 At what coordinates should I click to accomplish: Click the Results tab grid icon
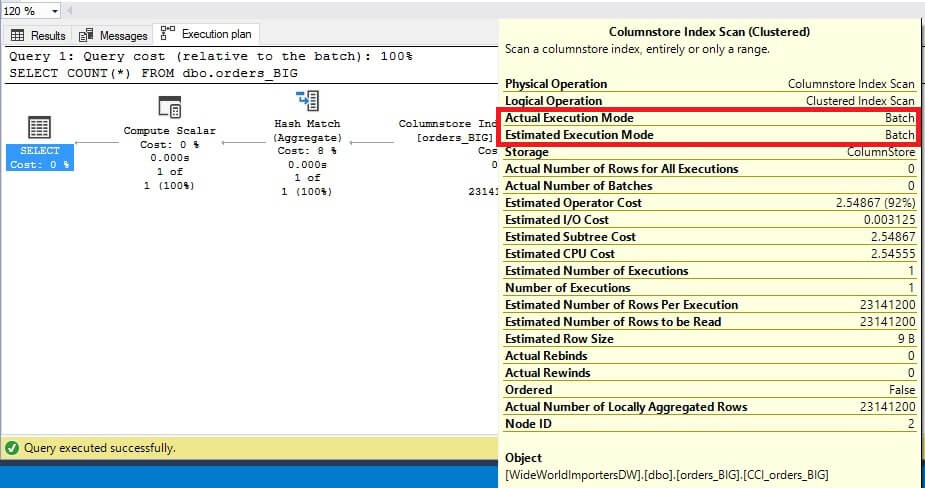pos(18,36)
